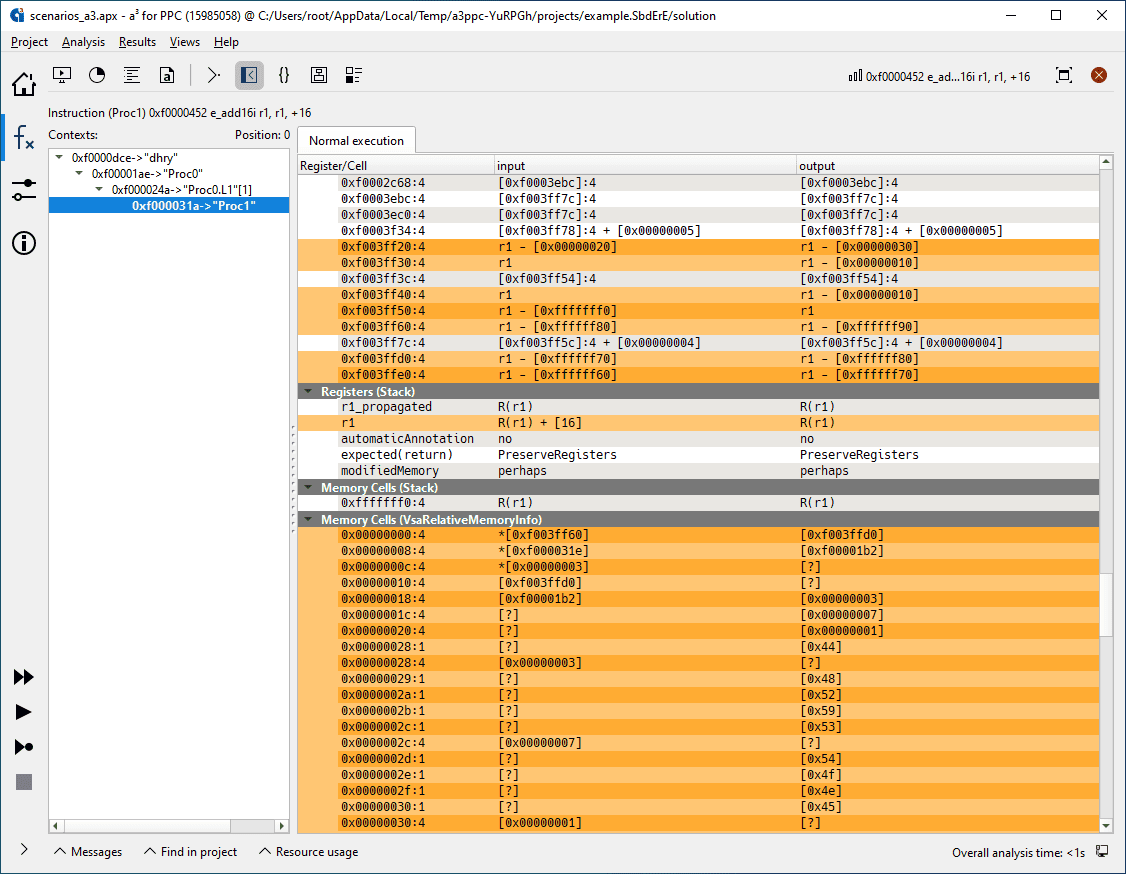1126x874 pixels.
Task: Open the information sidebar icon
Action: tap(24, 243)
